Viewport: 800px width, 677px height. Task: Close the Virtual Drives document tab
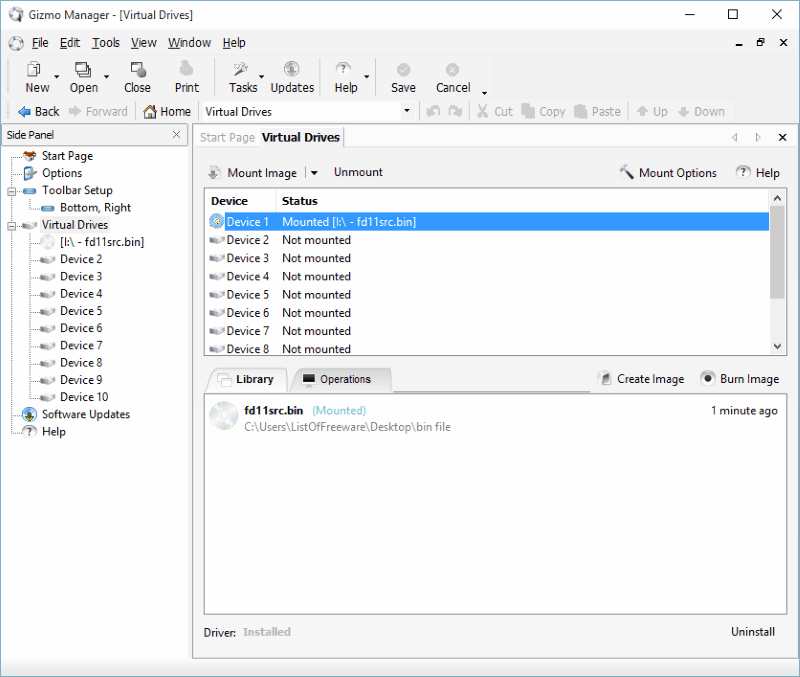783,137
